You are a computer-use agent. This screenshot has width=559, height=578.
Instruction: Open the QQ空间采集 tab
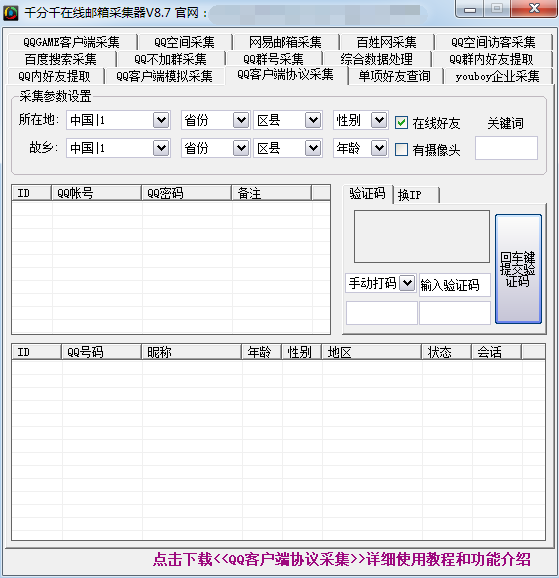point(184,42)
